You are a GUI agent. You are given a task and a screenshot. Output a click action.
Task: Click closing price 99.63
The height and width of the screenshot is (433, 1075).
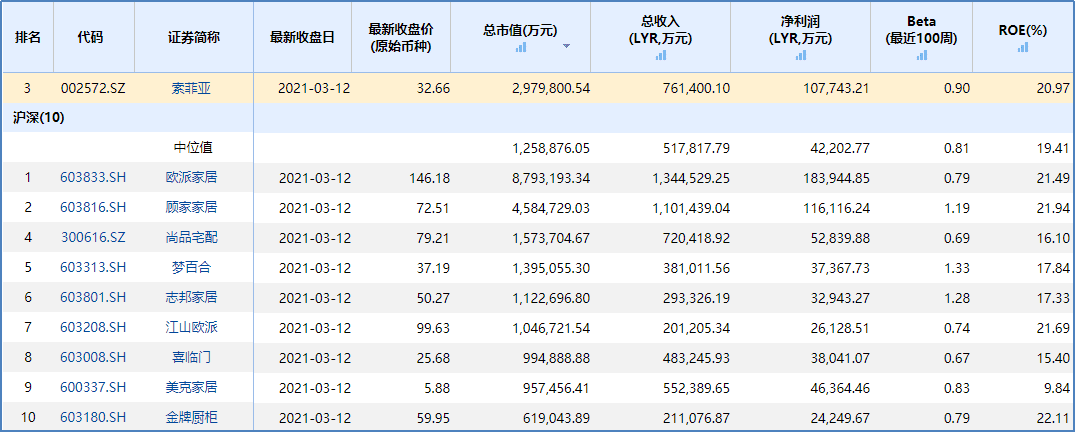tap(433, 327)
